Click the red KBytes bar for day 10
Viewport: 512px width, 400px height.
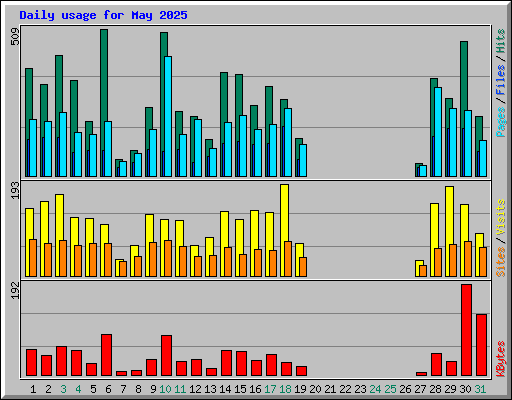pyautogui.click(x=166, y=356)
